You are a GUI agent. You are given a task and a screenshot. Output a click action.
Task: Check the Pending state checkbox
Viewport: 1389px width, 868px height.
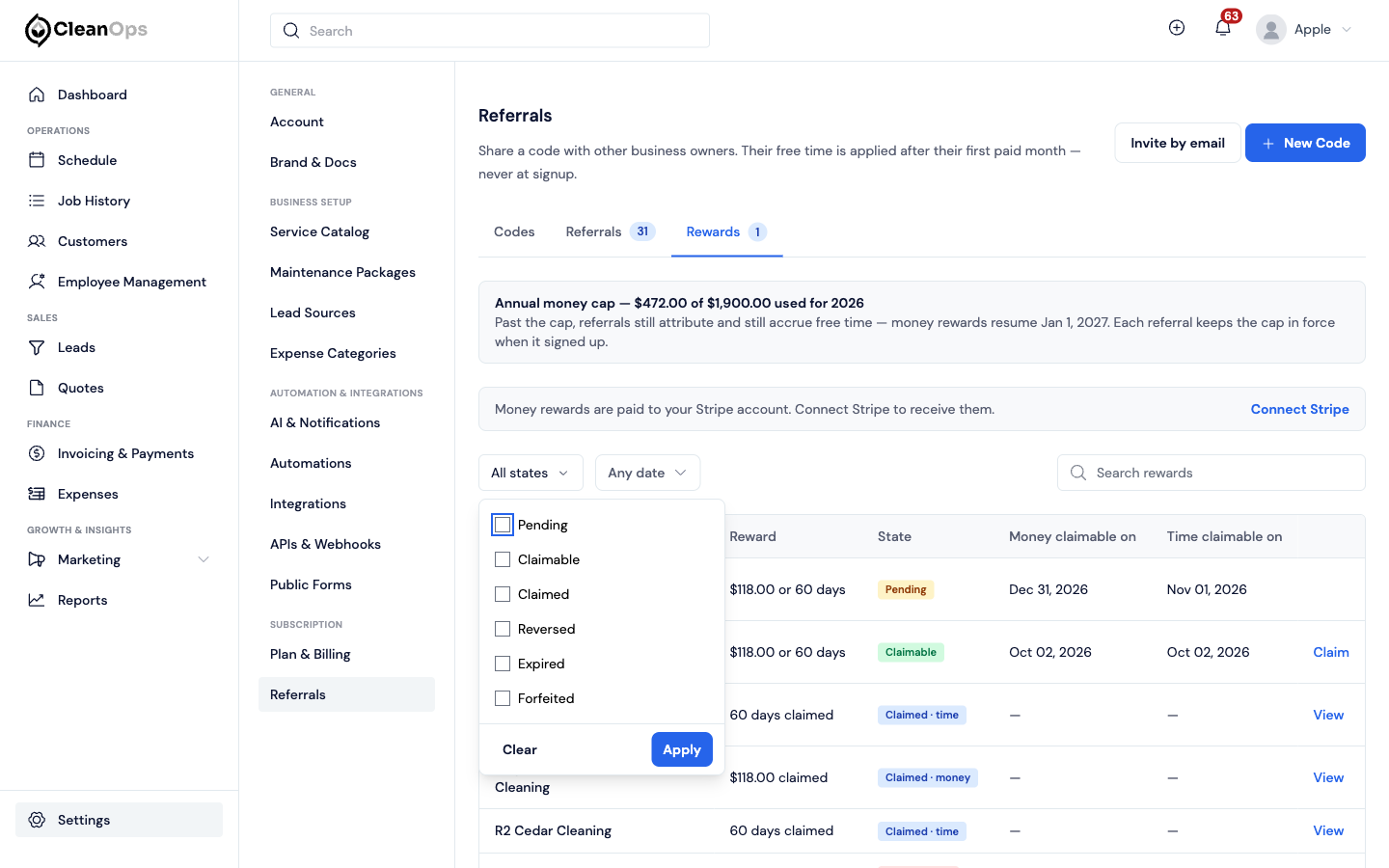[503, 525]
